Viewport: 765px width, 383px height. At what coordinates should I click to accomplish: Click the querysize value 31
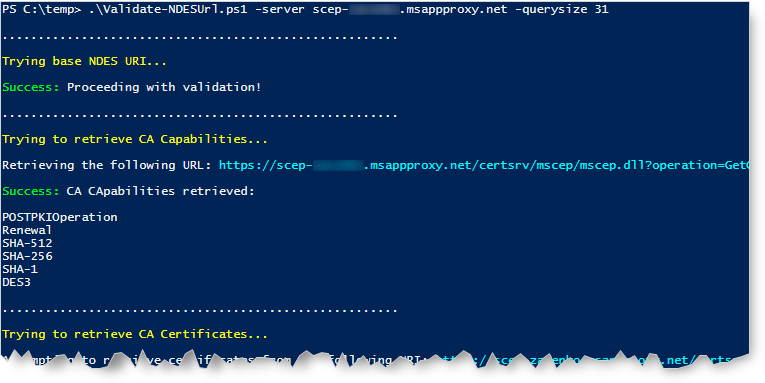coord(602,9)
